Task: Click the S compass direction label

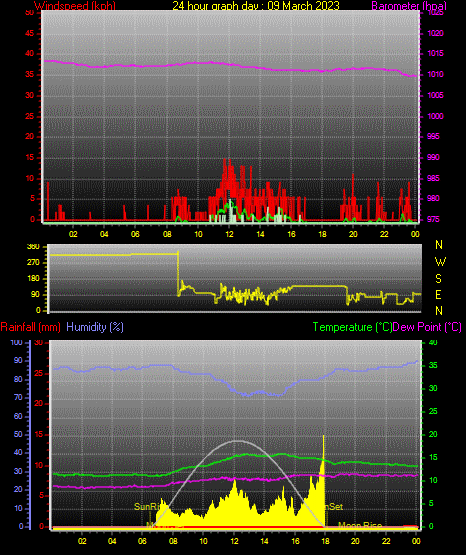Action: coord(438,279)
